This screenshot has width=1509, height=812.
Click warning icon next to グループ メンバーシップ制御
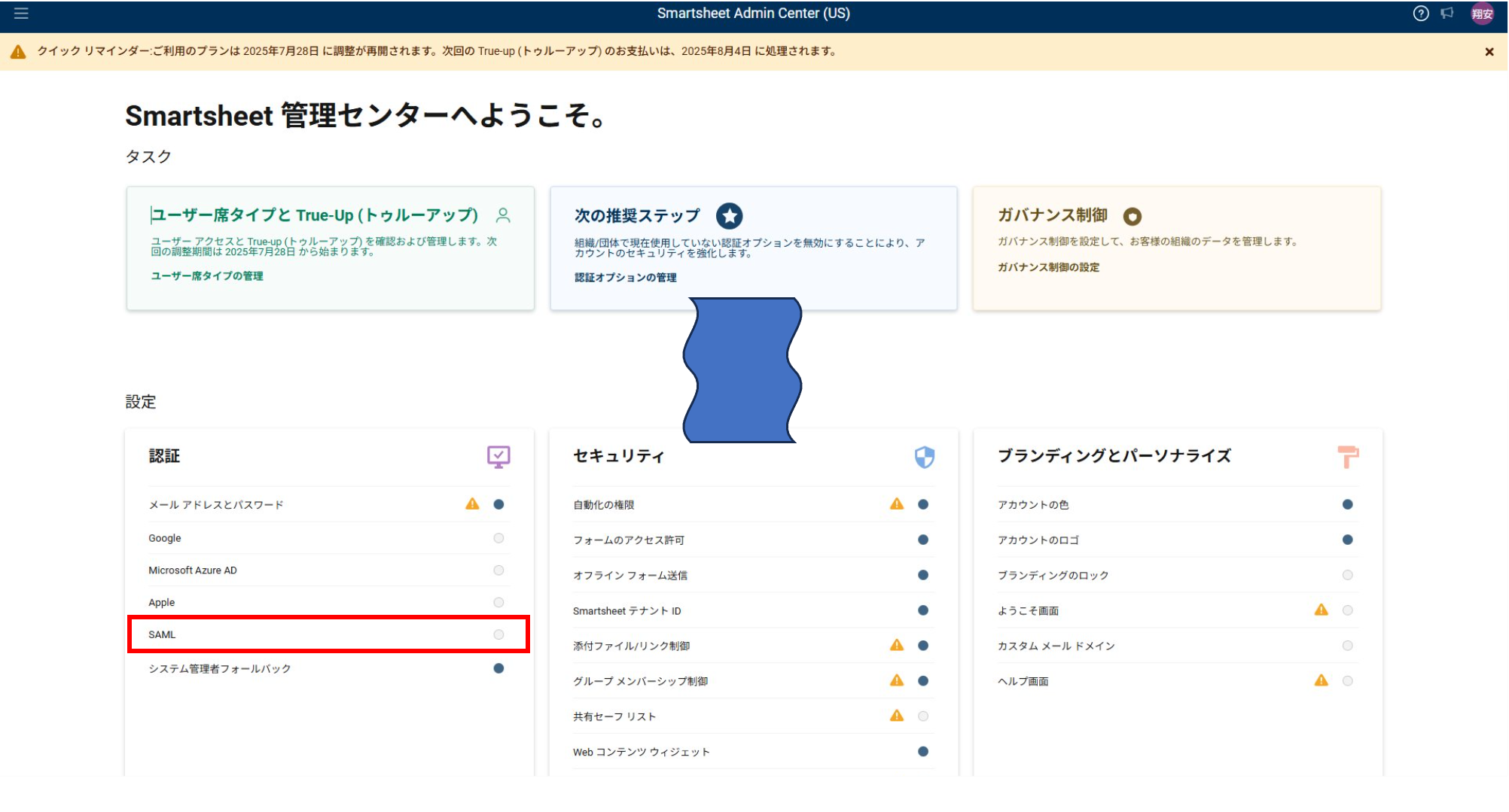896,680
